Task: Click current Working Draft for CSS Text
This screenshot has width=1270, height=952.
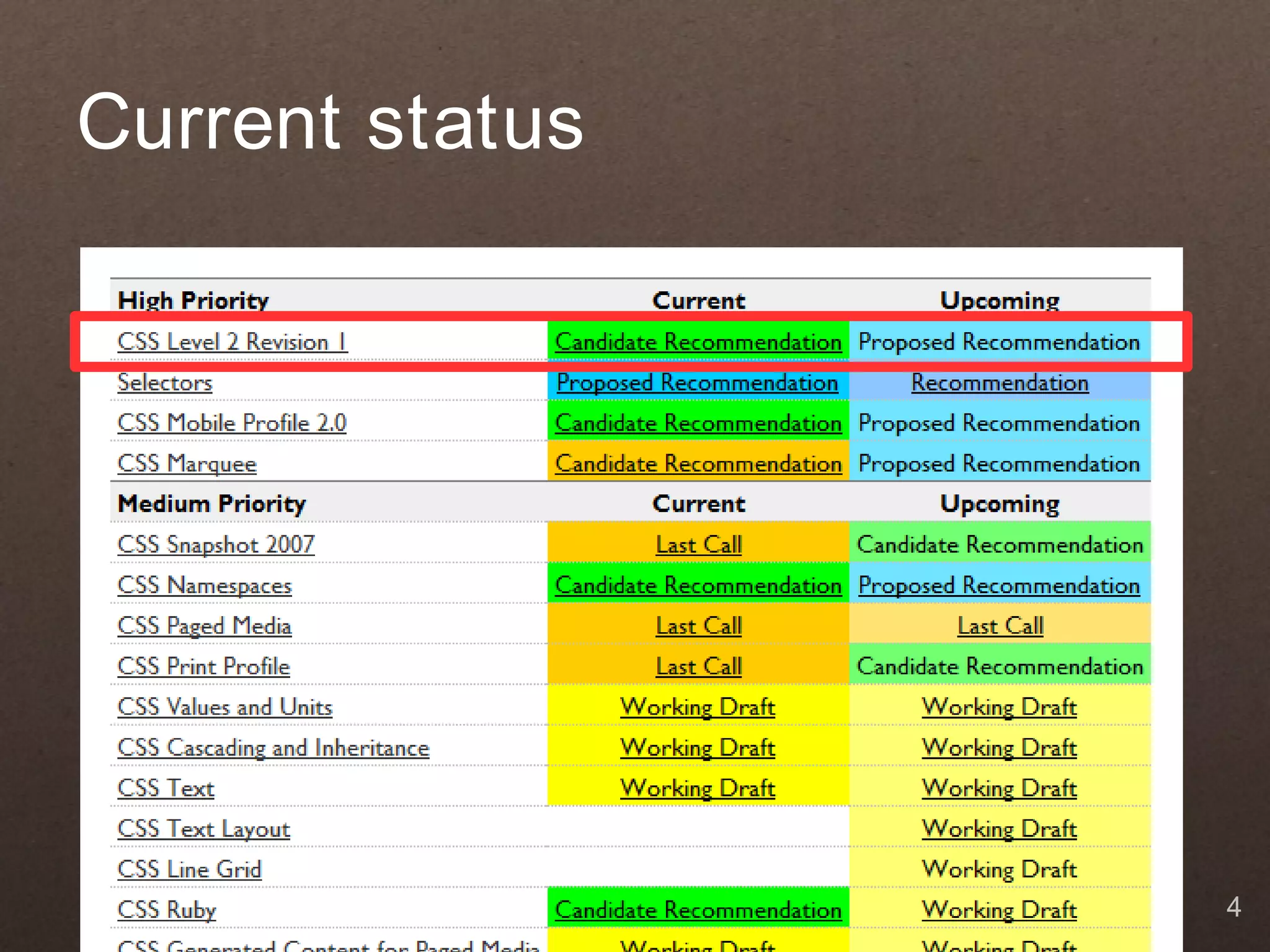Action: [698, 788]
